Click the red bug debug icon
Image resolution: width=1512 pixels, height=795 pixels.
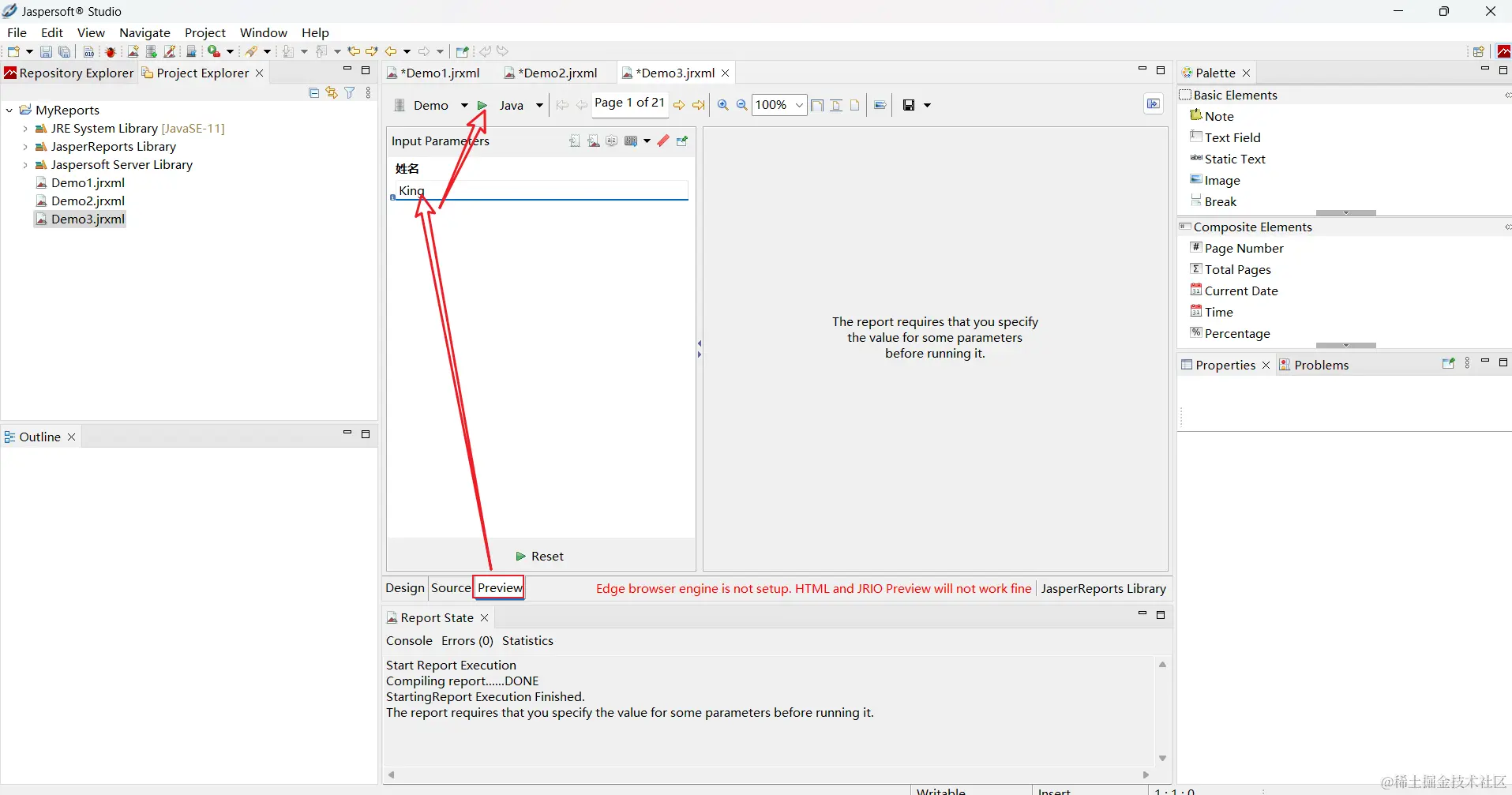click(111, 51)
